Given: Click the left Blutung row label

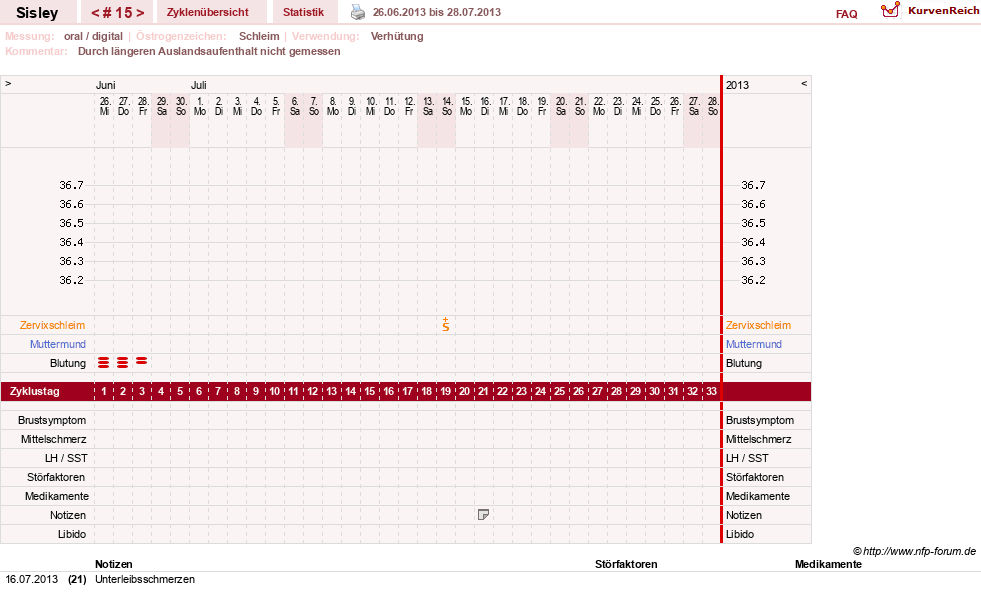Looking at the screenshot, I should pyautogui.click(x=68, y=363).
